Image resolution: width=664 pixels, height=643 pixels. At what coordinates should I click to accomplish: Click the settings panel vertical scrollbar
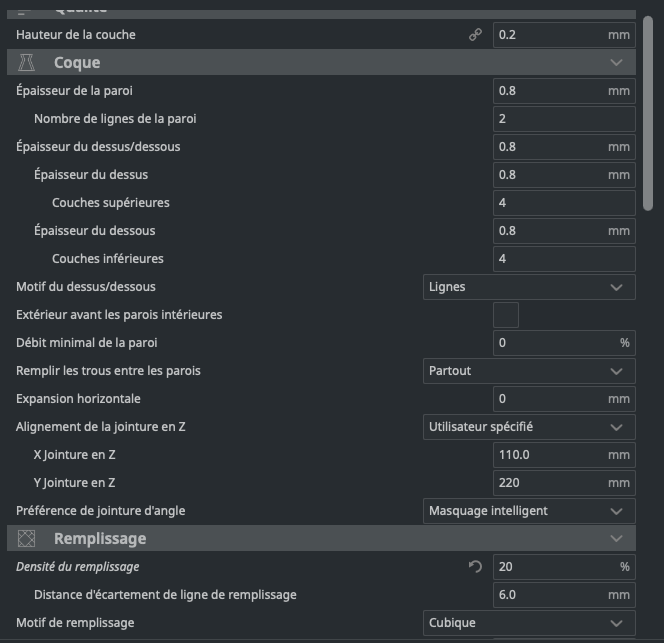pos(648,110)
